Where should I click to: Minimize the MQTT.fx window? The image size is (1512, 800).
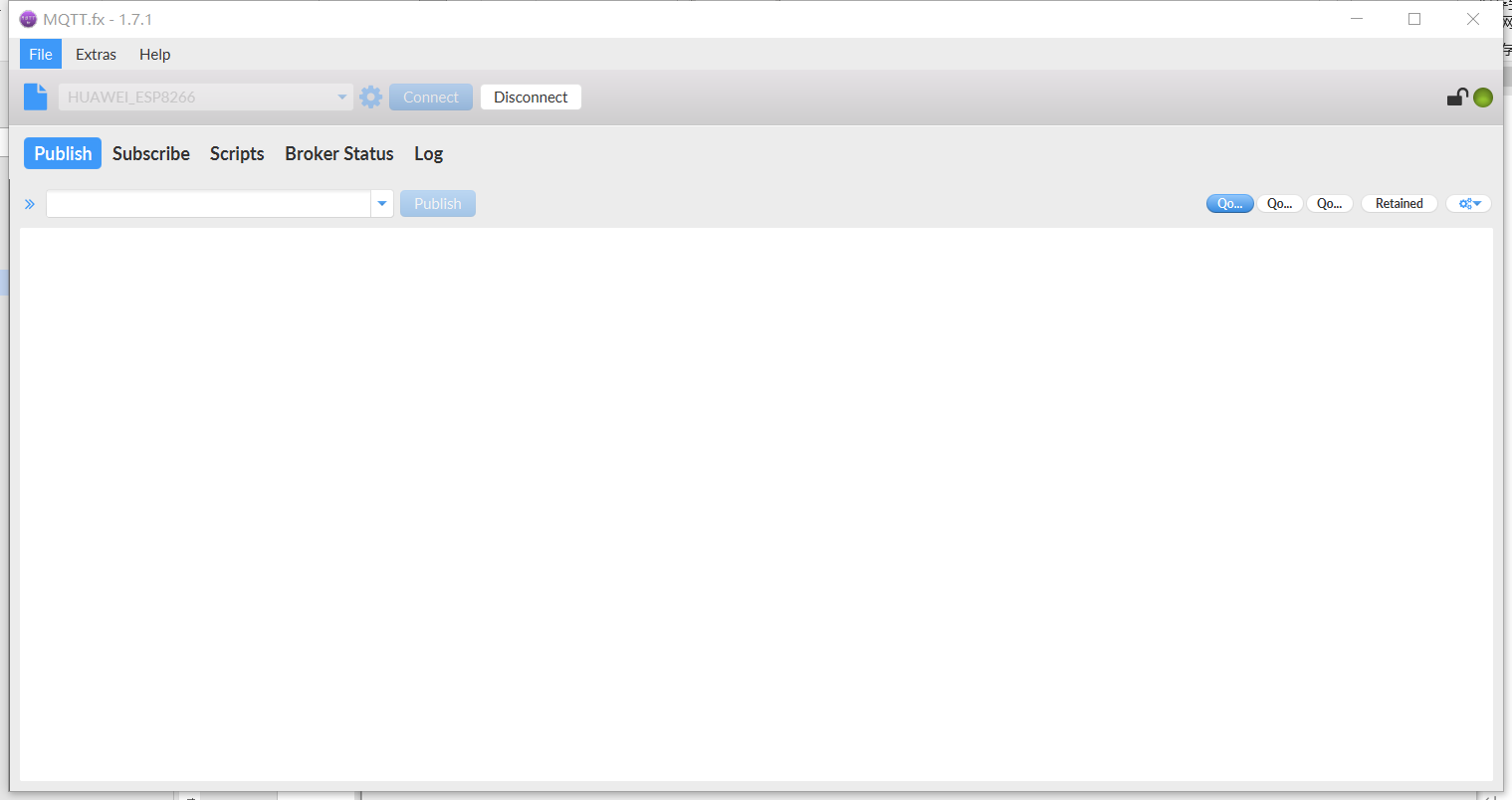[x=1357, y=19]
